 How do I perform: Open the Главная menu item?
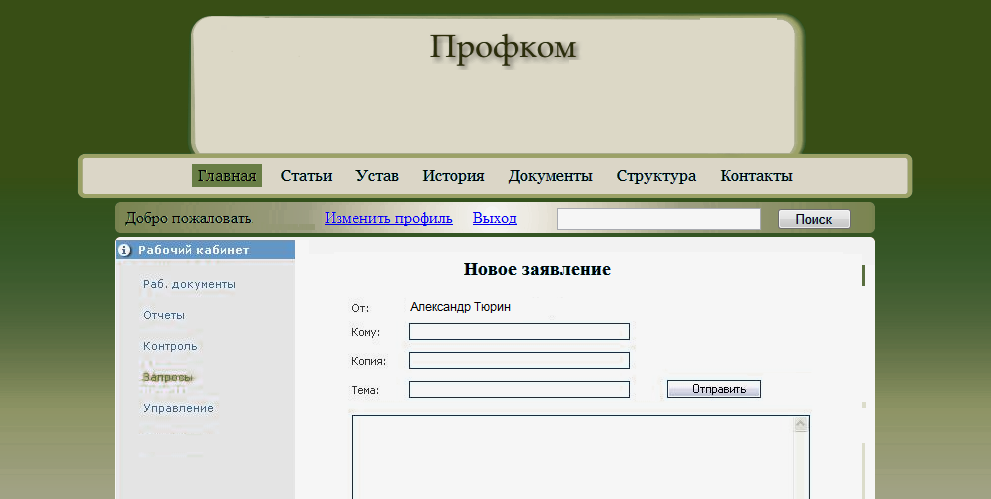click(x=227, y=176)
